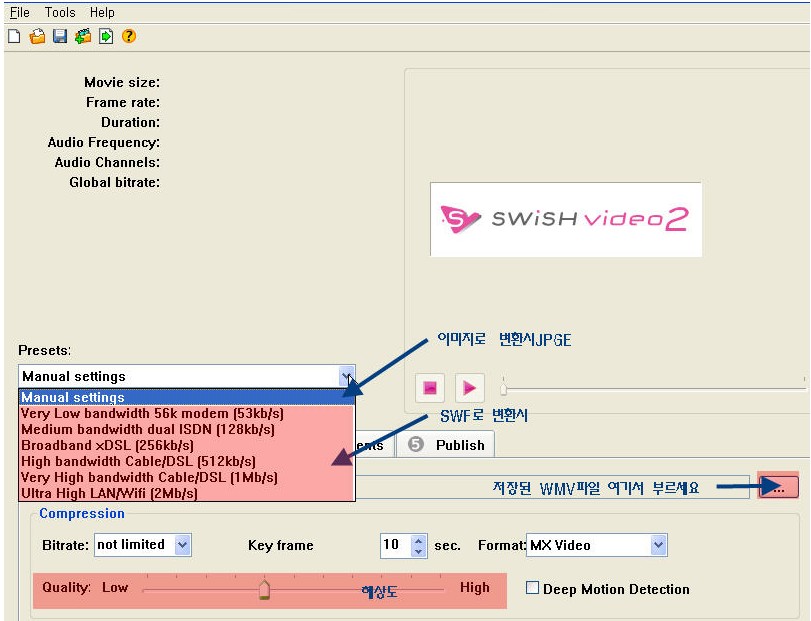Click the Frame rate label
The width and height of the screenshot is (811, 621).
pyautogui.click(x=123, y=102)
